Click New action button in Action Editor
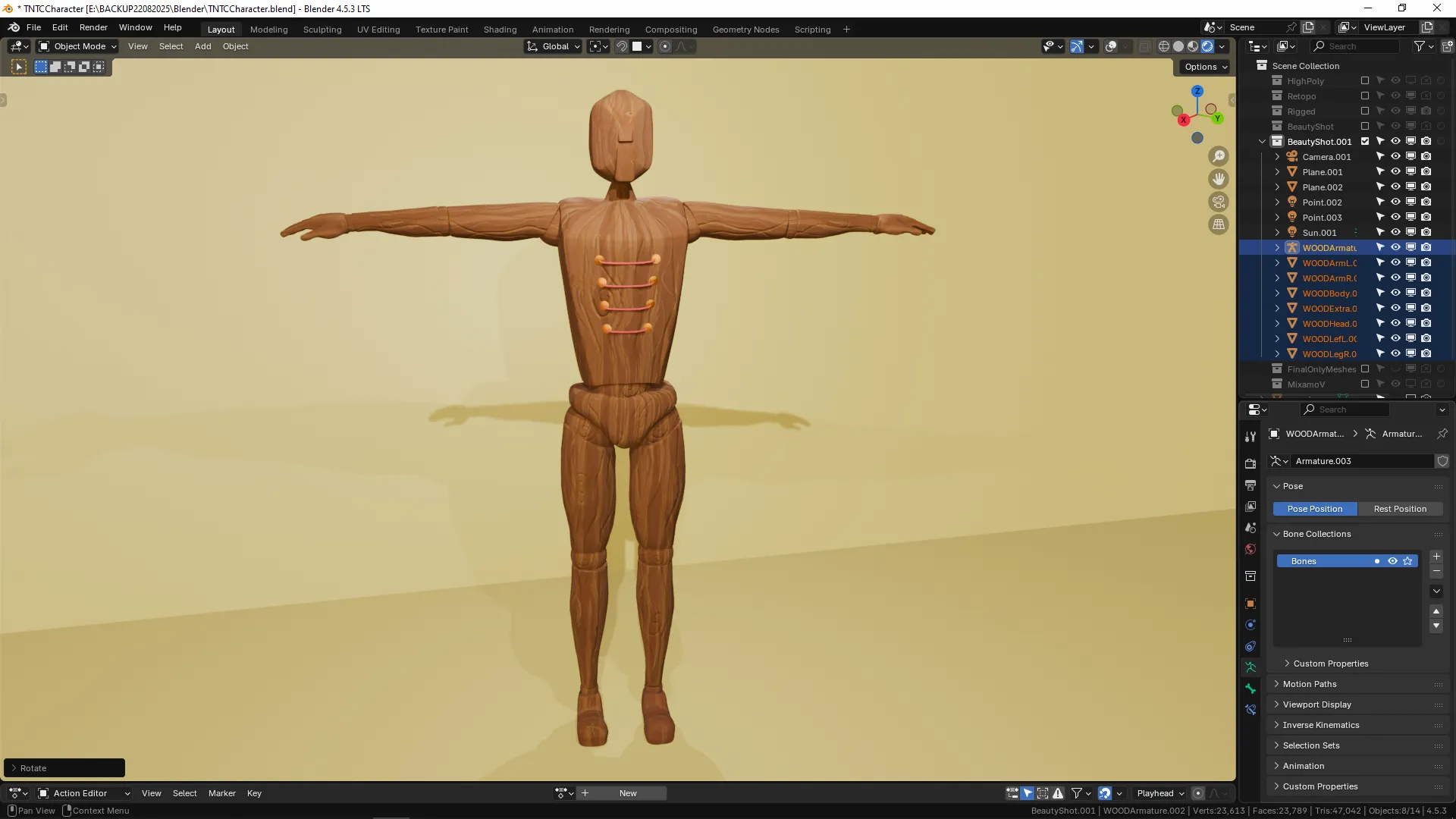Screen dimensions: 1456x819 (628, 793)
